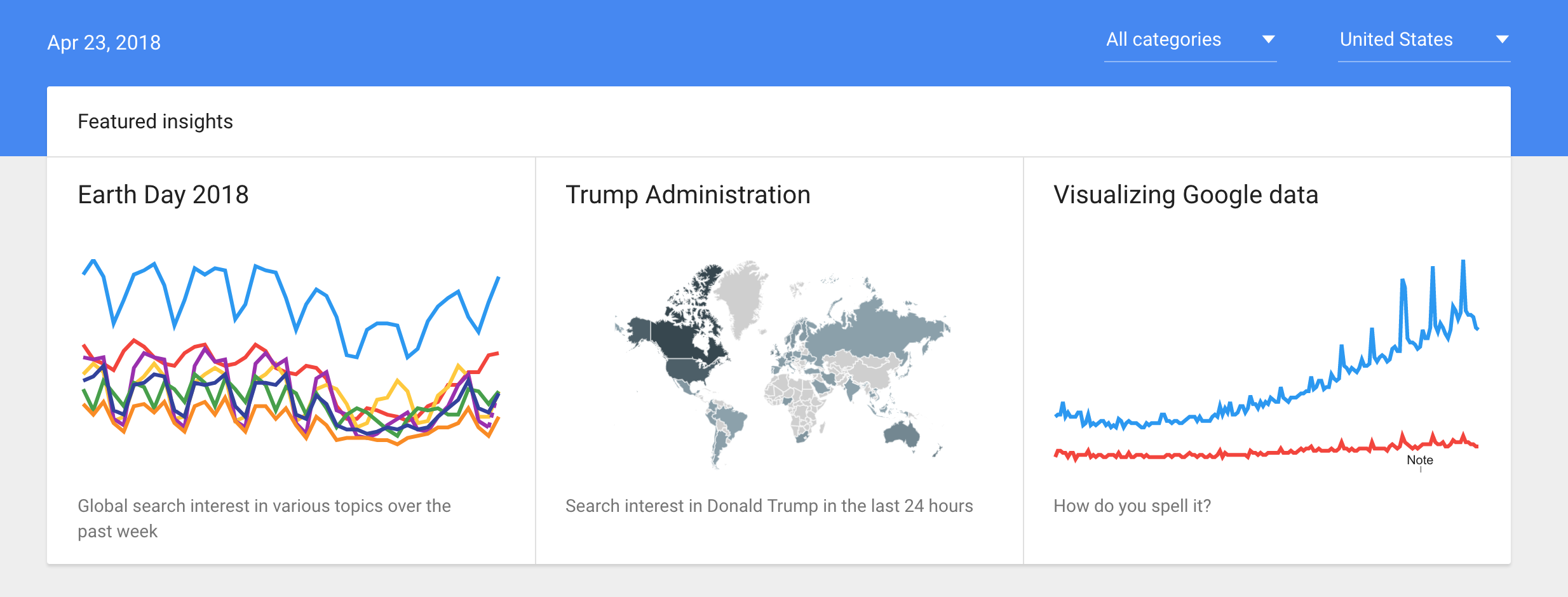
Task: Open the Earth Day 2018 card title
Action: pos(163,195)
